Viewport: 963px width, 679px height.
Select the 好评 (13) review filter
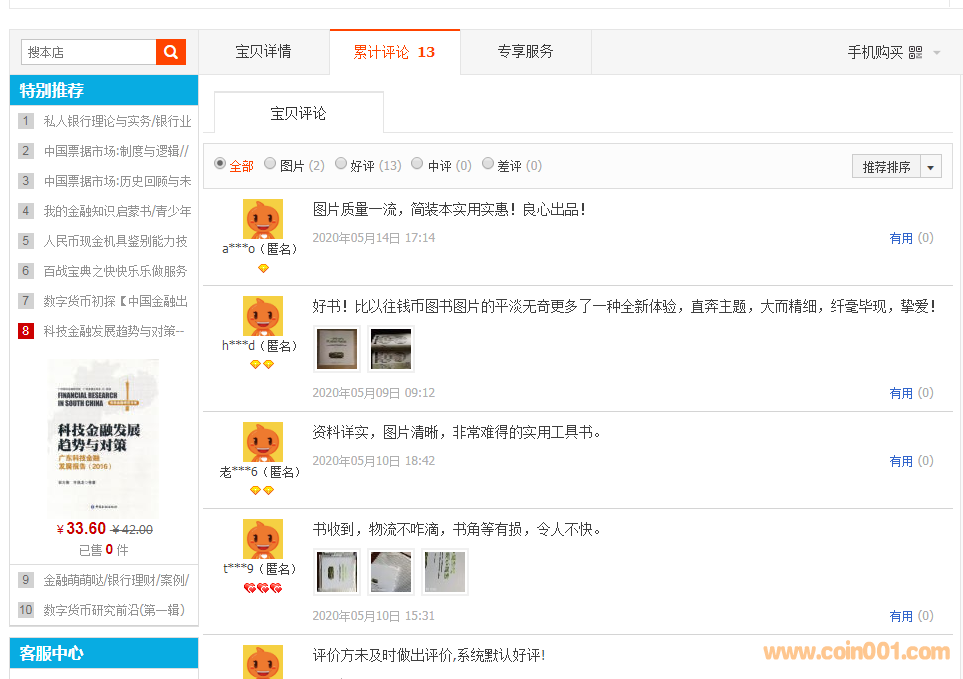[341, 164]
